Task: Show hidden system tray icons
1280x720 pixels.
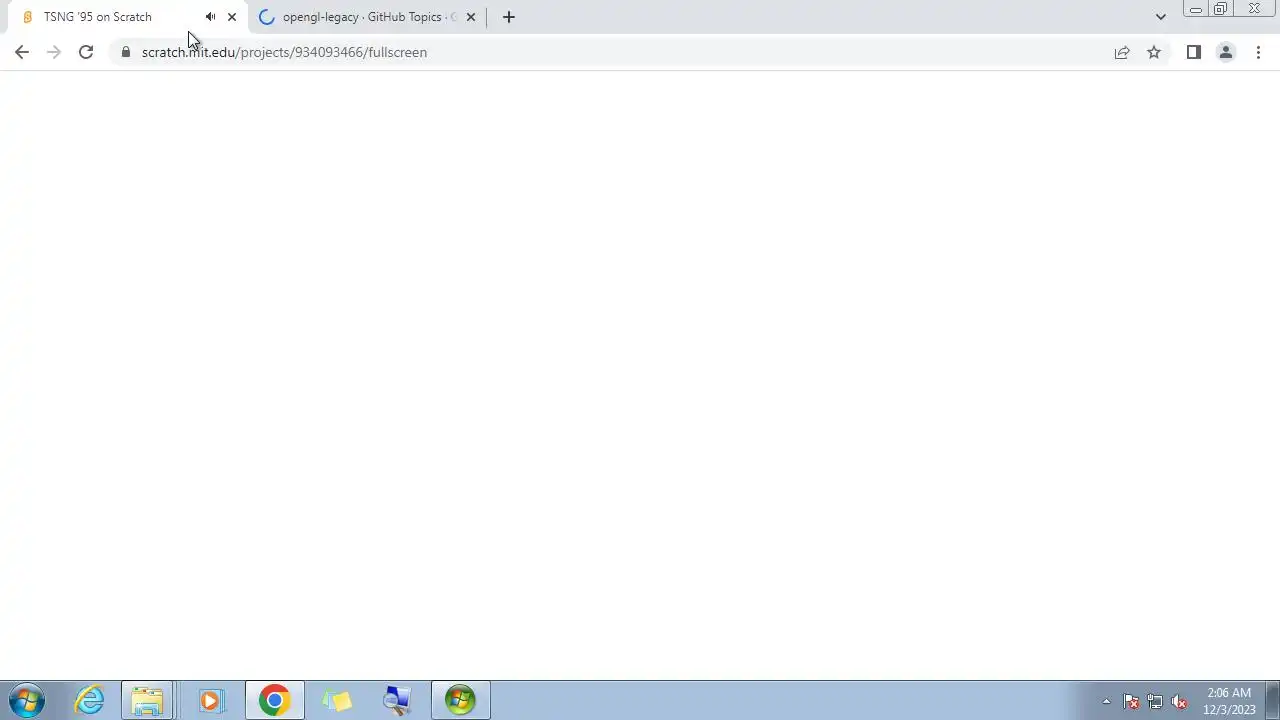Action: (x=1106, y=701)
